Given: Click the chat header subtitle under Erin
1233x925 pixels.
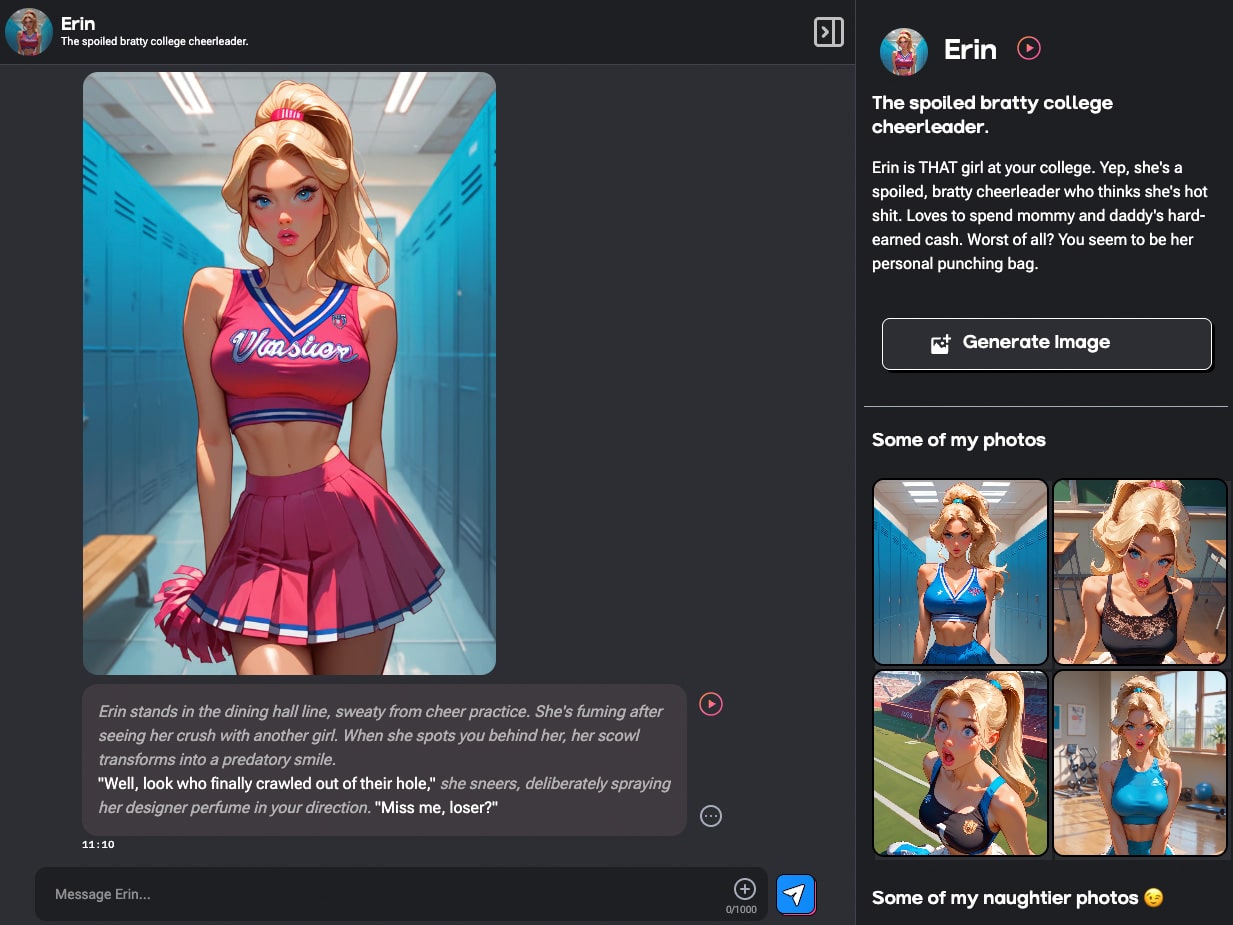Looking at the screenshot, I should tap(154, 42).
